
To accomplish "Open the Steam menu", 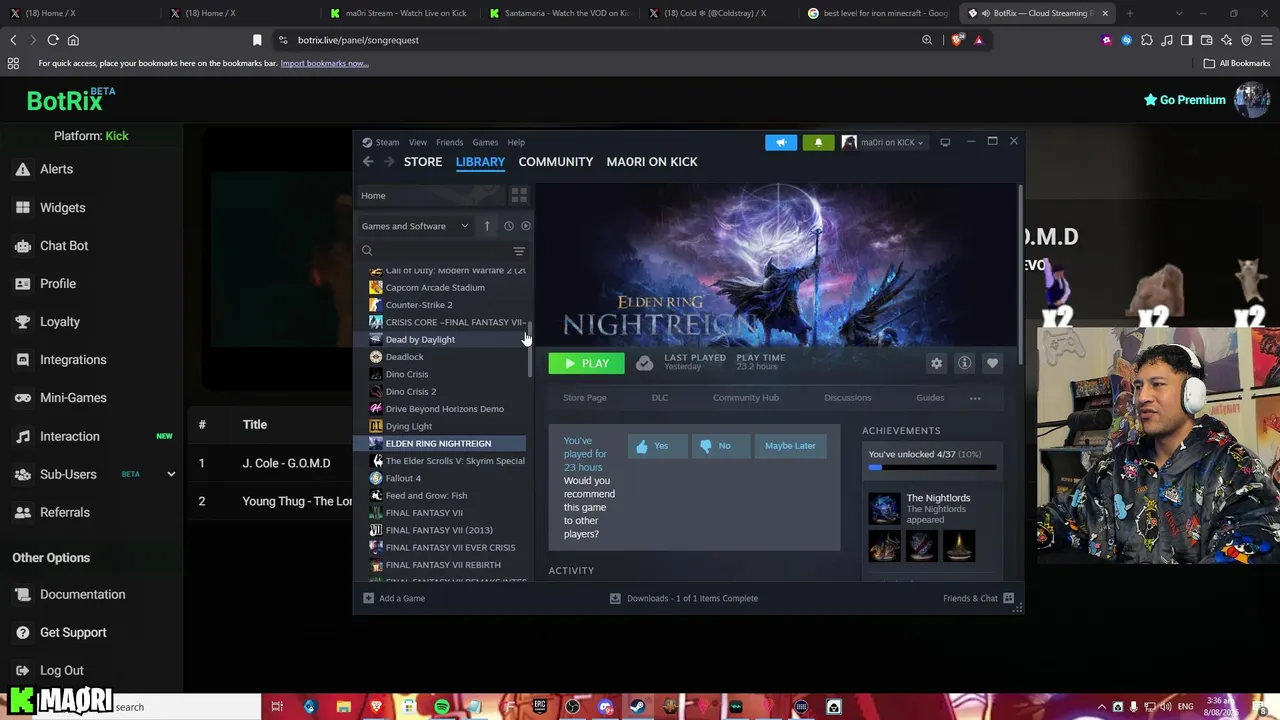I will click(x=387, y=142).
